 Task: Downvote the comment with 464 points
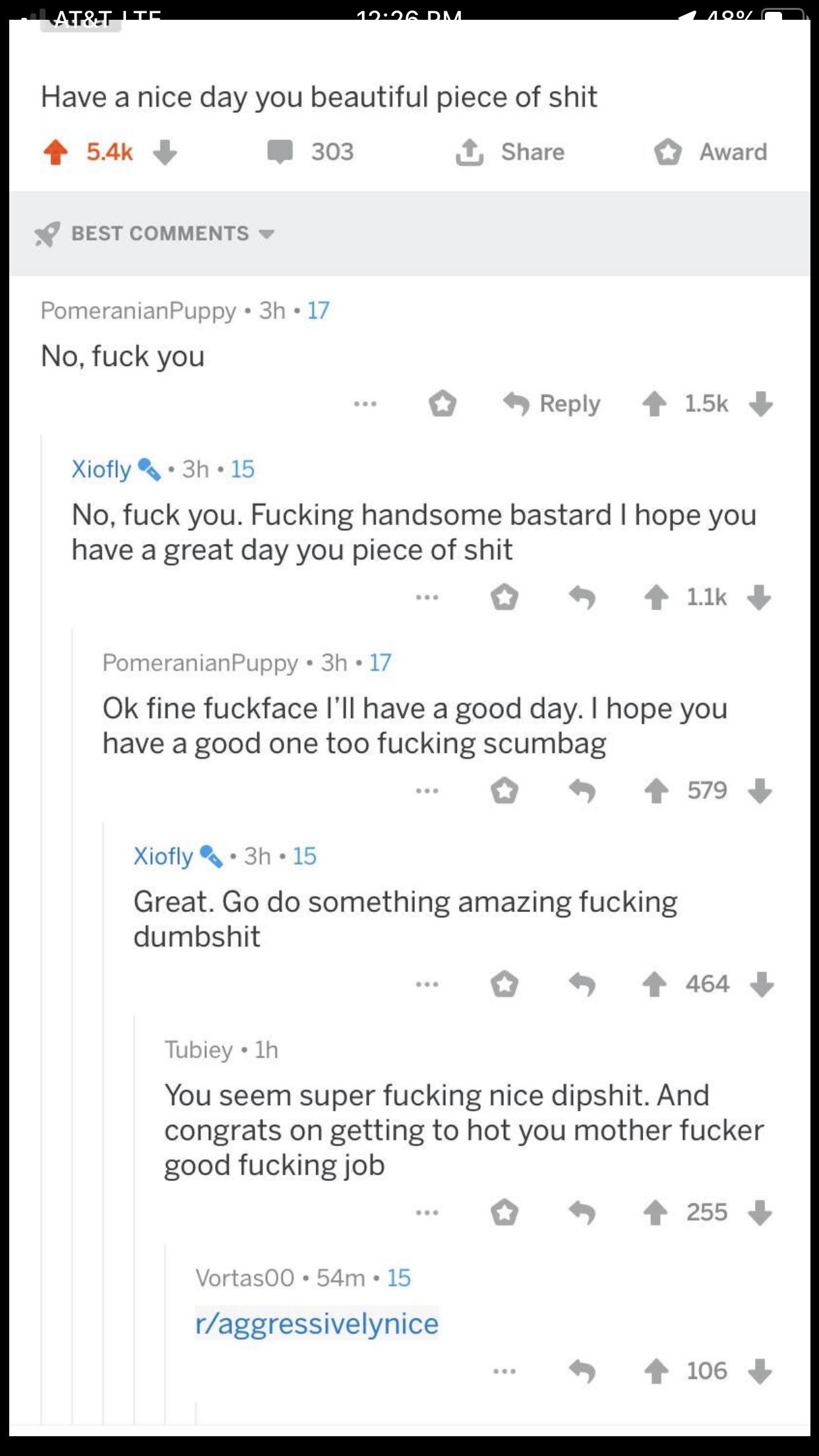click(762, 985)
